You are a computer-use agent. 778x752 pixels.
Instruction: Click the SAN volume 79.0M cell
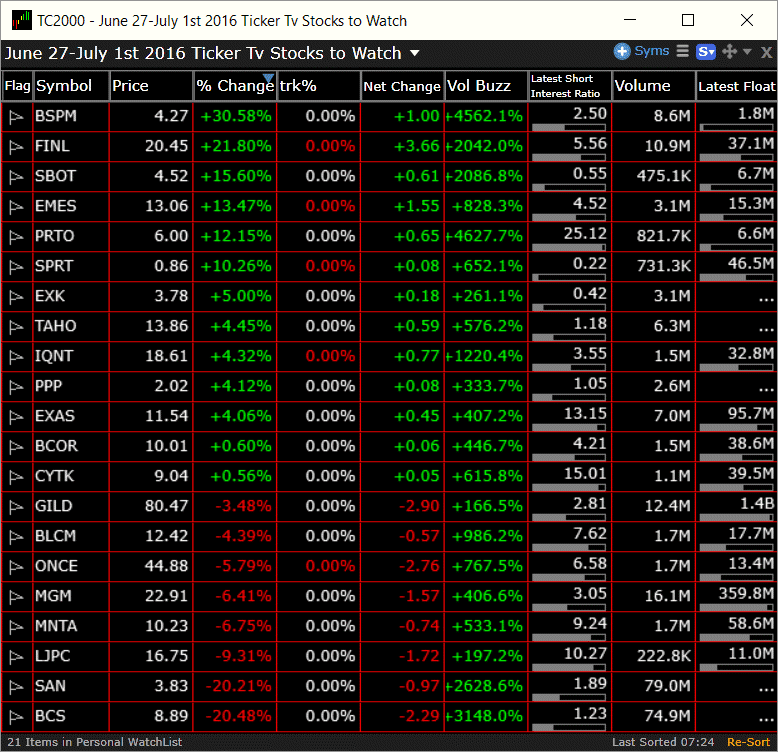(653, 687)
